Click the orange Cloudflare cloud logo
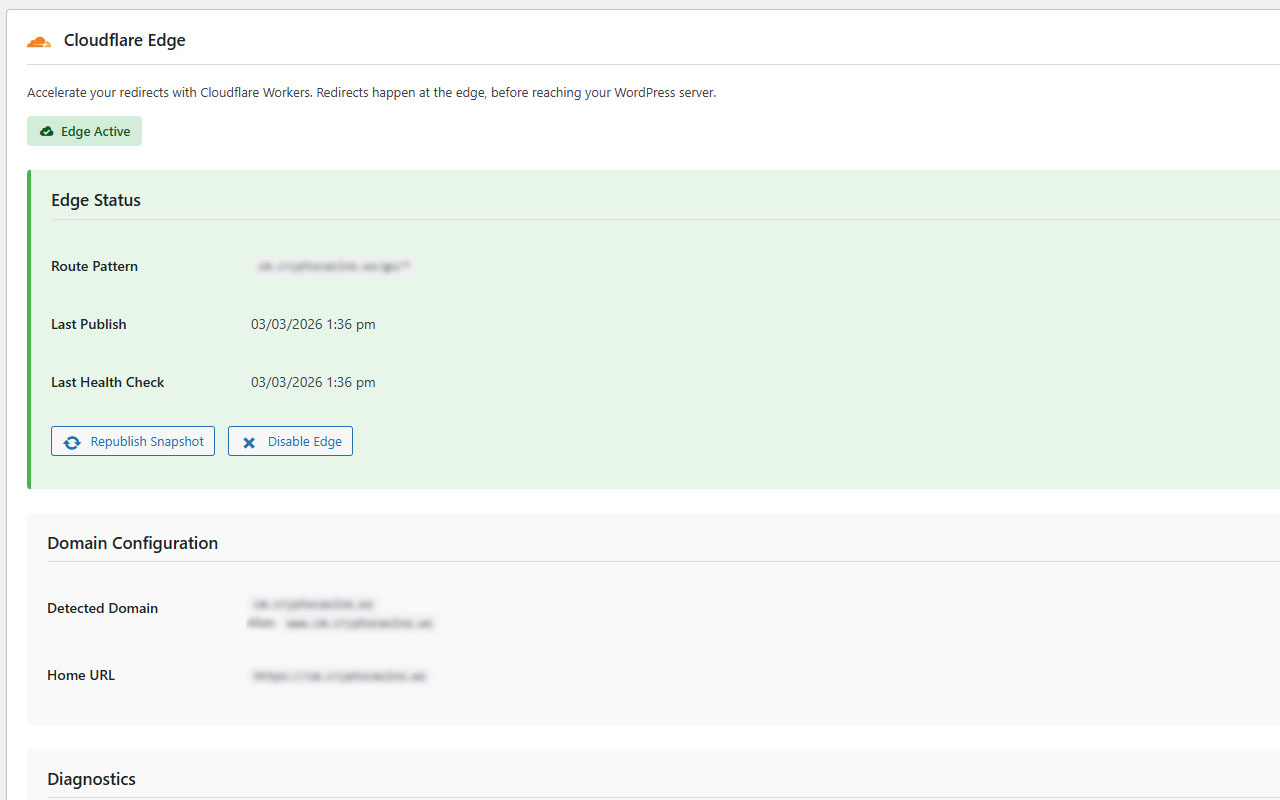 click(38, 40)
